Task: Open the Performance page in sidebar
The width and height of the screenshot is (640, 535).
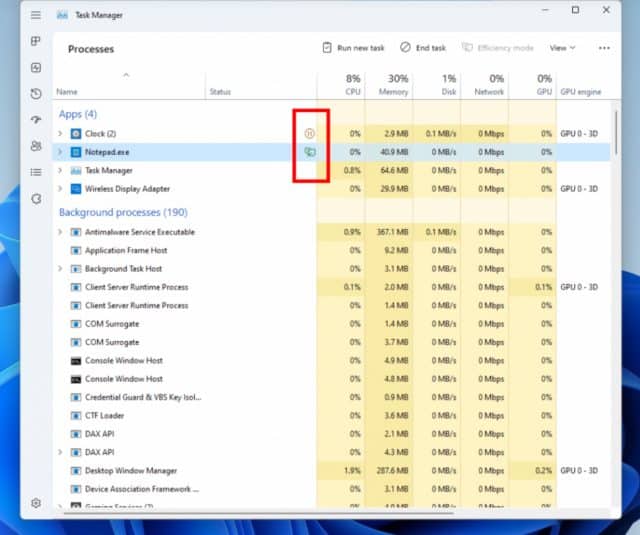Action: tap(36, 67)
